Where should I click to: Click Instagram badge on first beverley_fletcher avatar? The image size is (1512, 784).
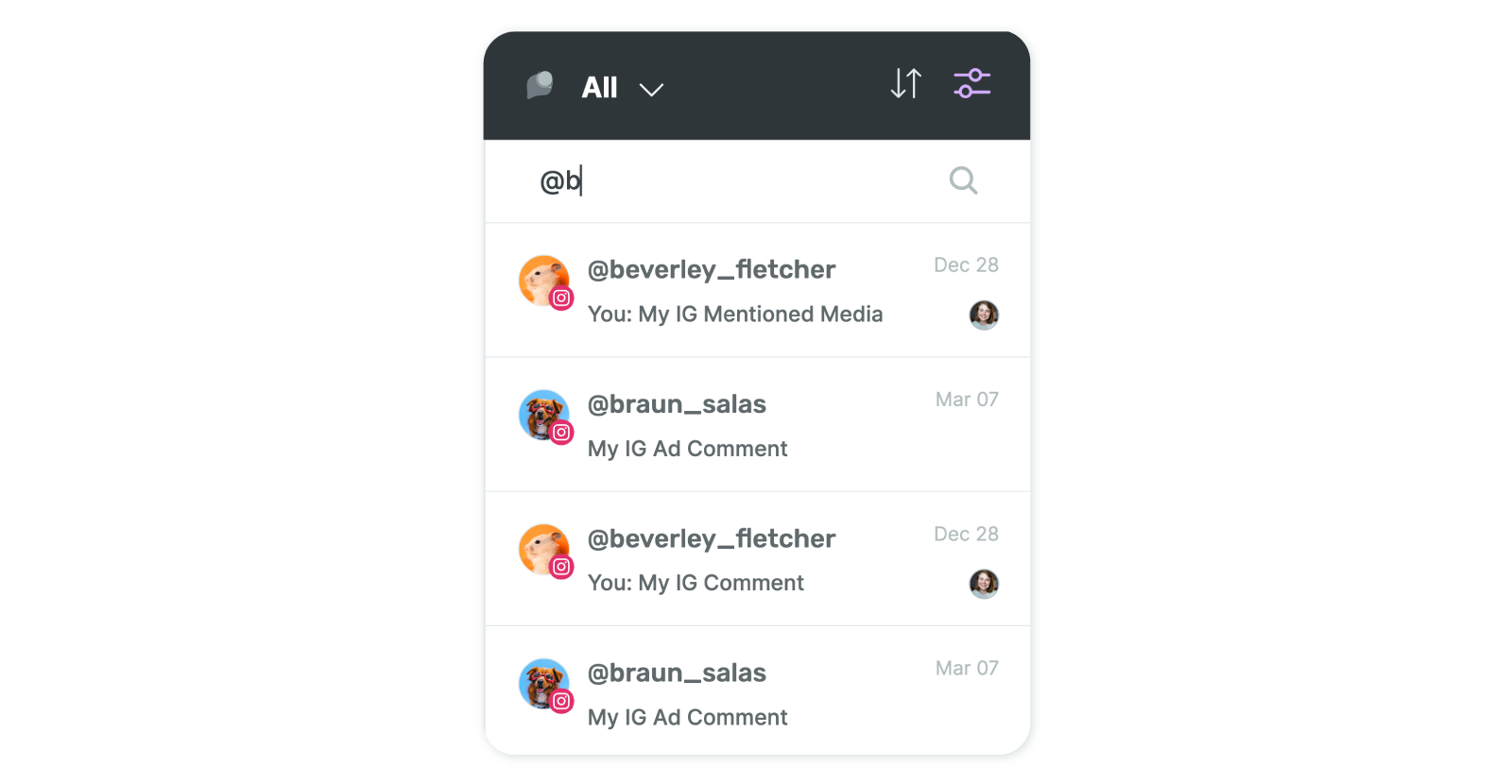[561, 298]
